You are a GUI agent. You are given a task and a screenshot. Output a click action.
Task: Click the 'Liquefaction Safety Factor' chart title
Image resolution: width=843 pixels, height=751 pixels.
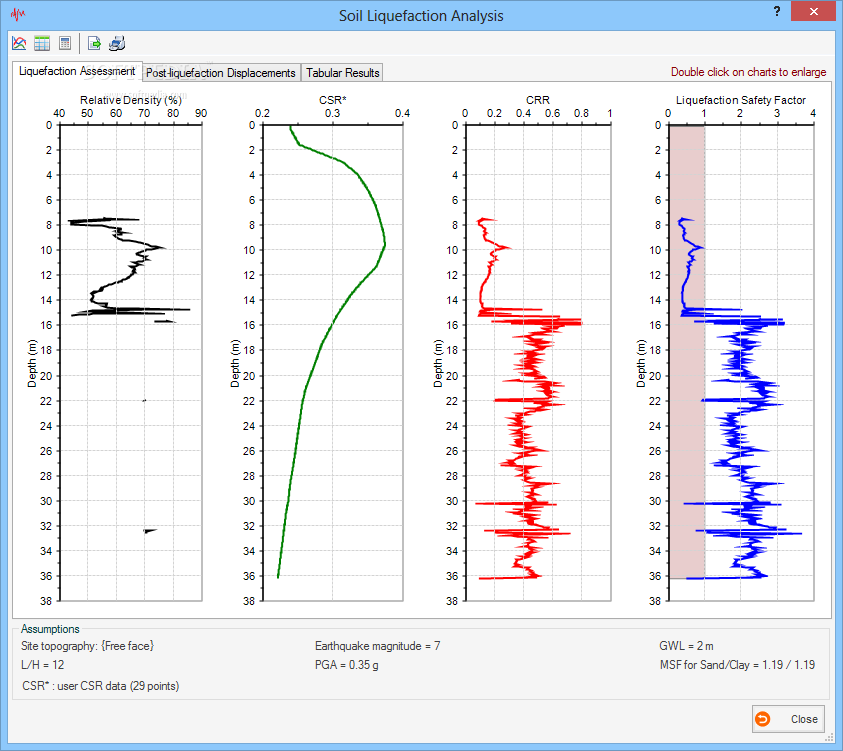point(741,100)
